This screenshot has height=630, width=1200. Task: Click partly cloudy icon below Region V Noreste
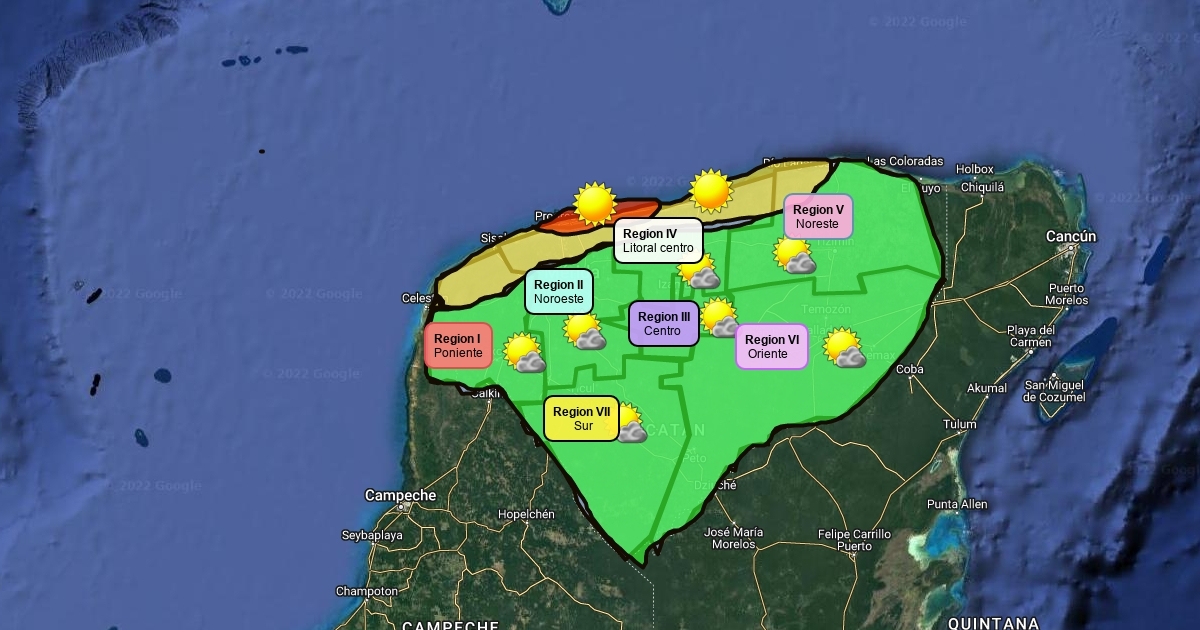point(795,256)
